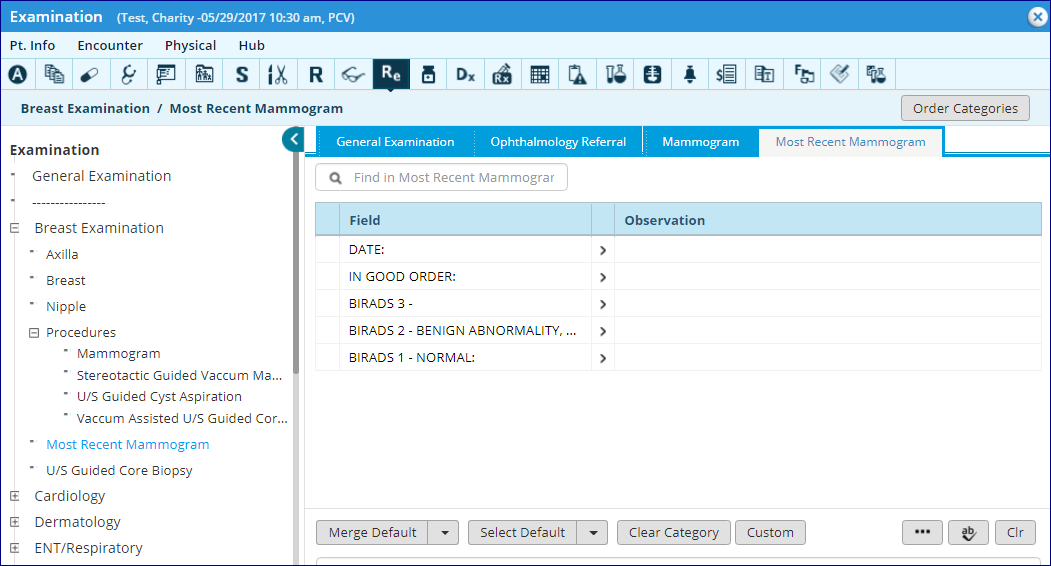Select Nipple in the examination tree

66,306
